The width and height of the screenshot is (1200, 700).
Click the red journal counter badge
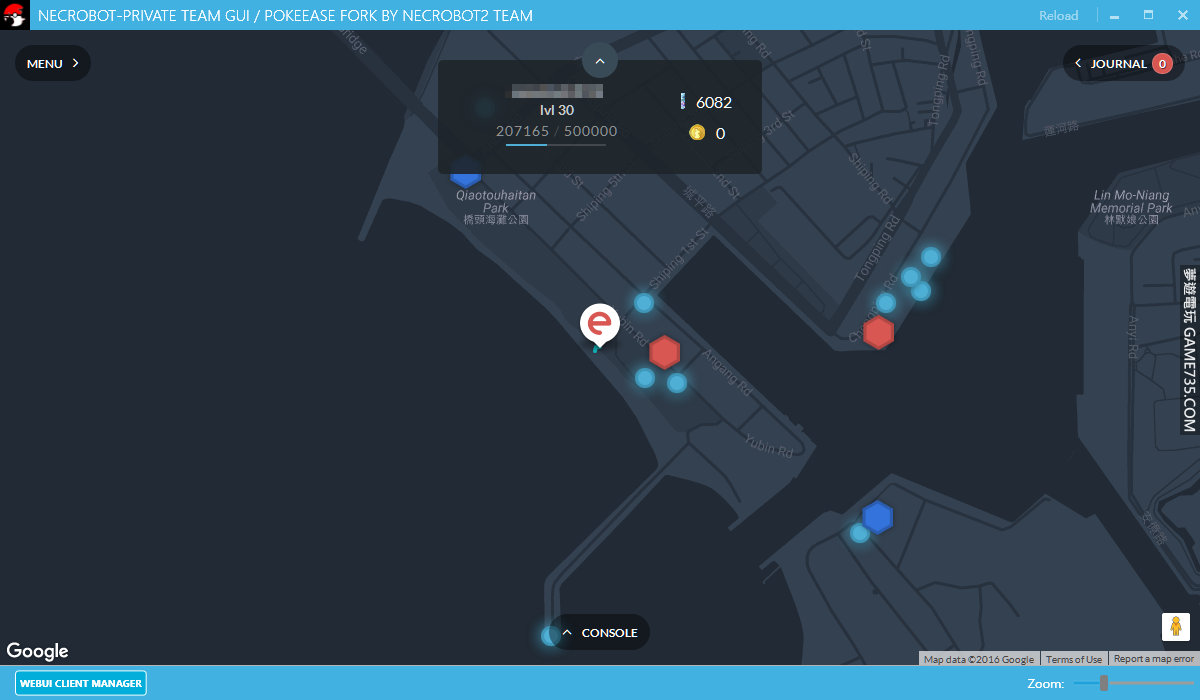1162,63
